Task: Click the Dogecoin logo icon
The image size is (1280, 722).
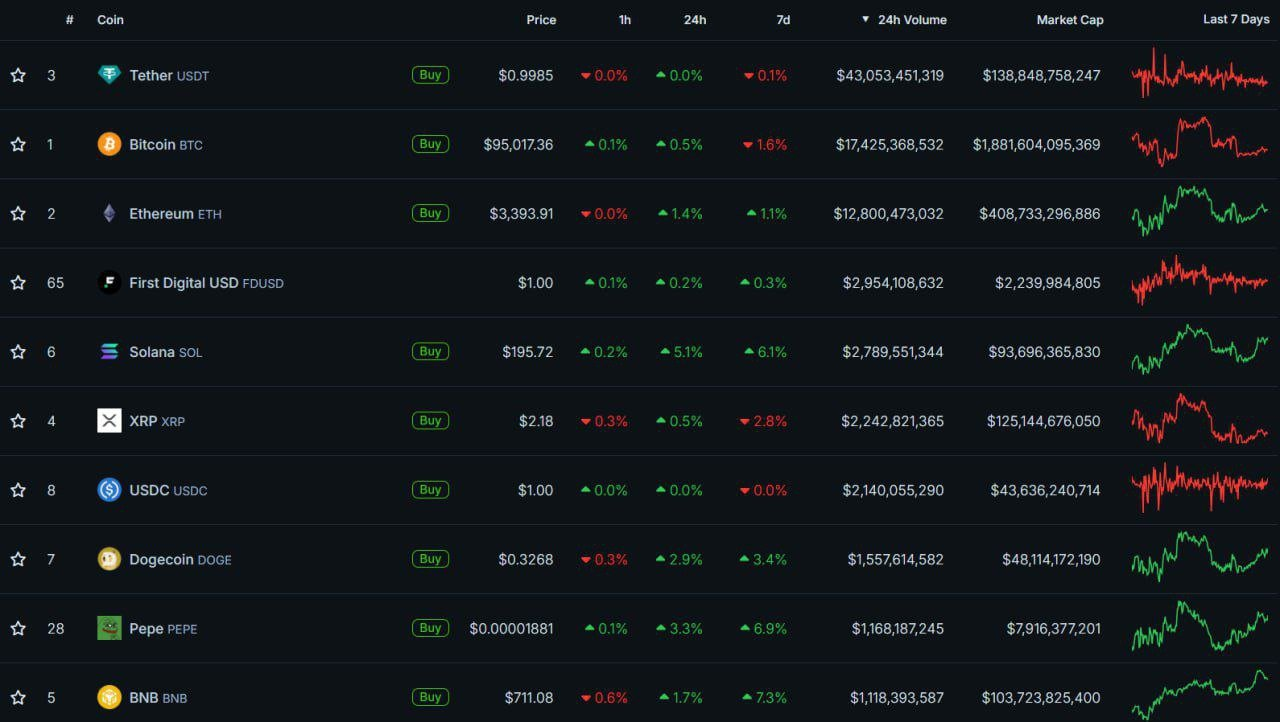Action: pyautogui.click(x=109, y=559)
